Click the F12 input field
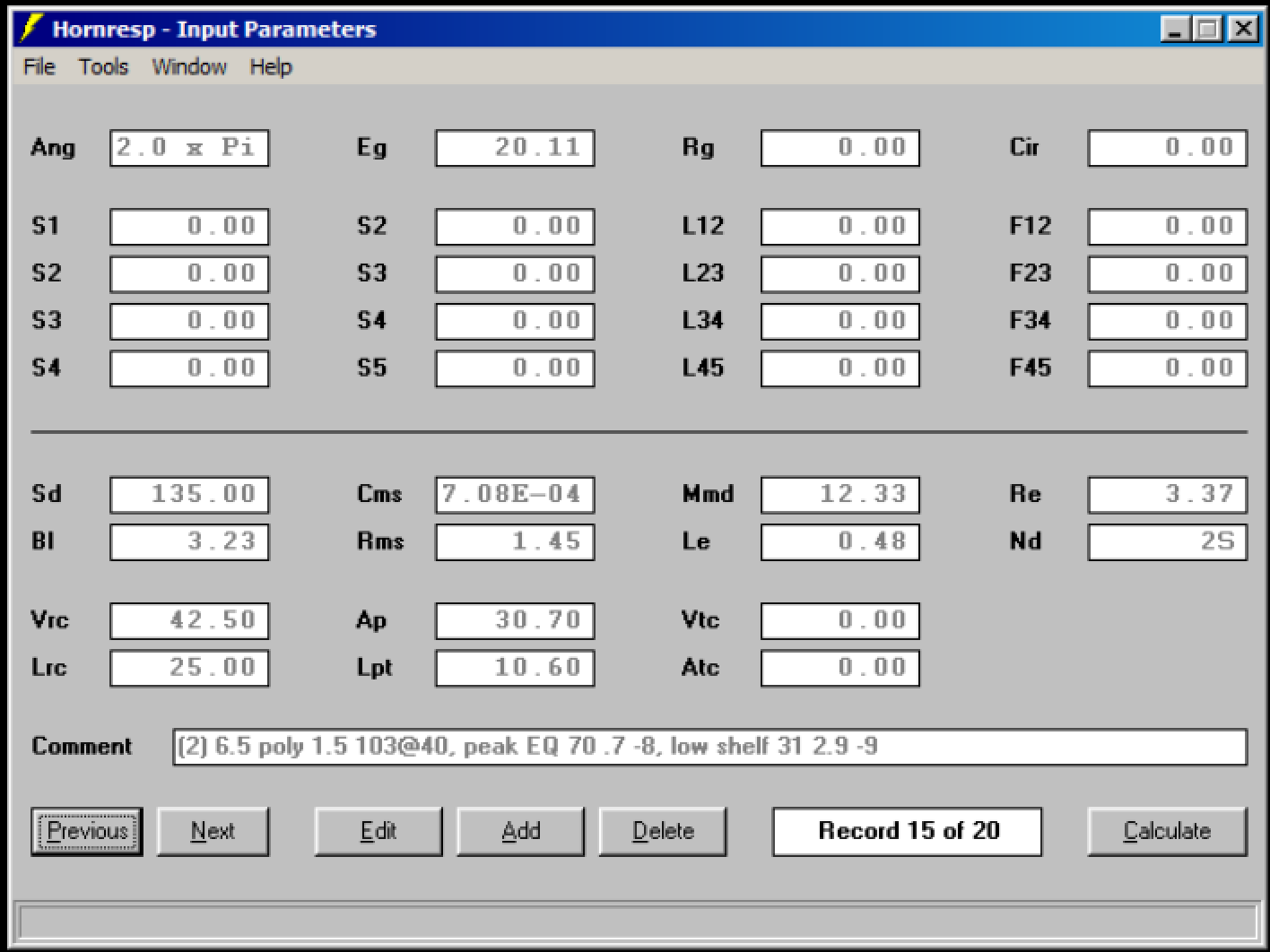 tap(1168, 226)
